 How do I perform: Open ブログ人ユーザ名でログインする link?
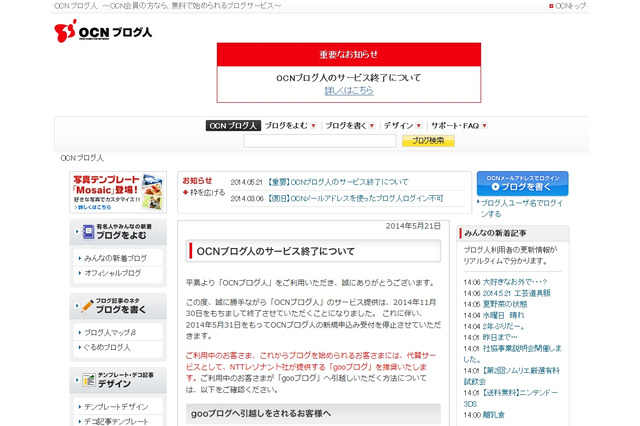coord(522,208)
